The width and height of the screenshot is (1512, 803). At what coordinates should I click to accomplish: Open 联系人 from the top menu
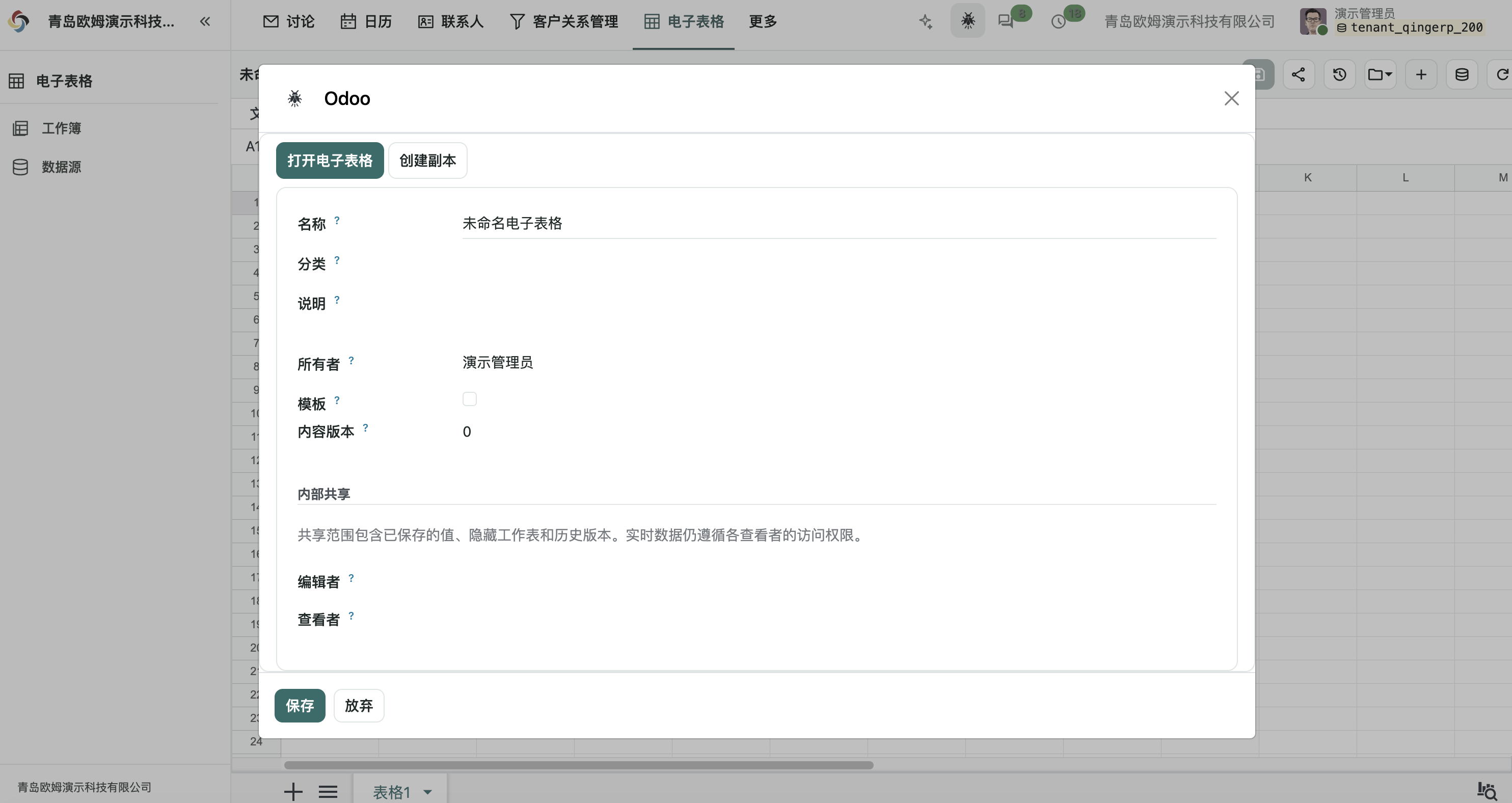[450, 22]
